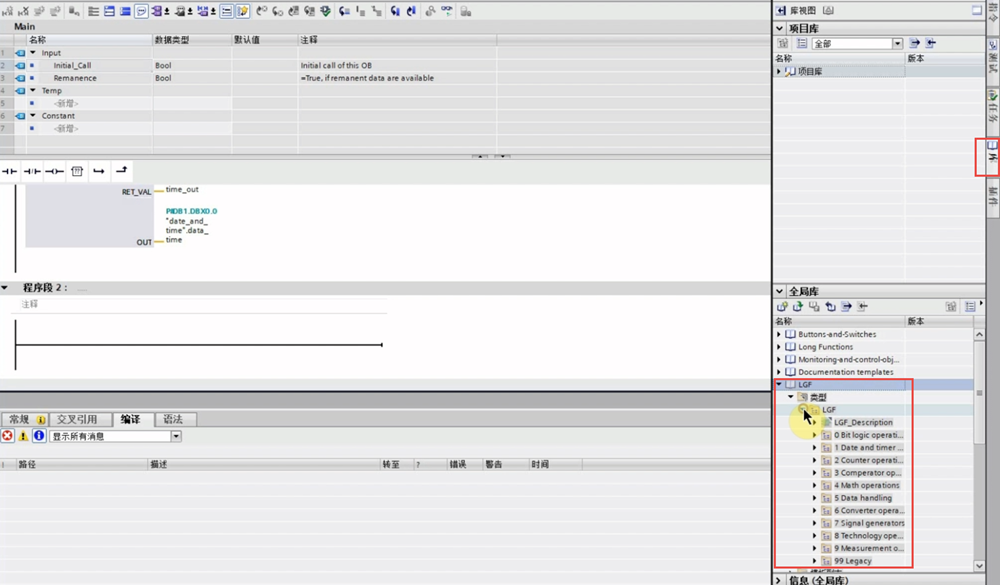Switch to the 语法 tab
Screen dimensions: 1000x585
pyautogui.click(x=172, y=419)
